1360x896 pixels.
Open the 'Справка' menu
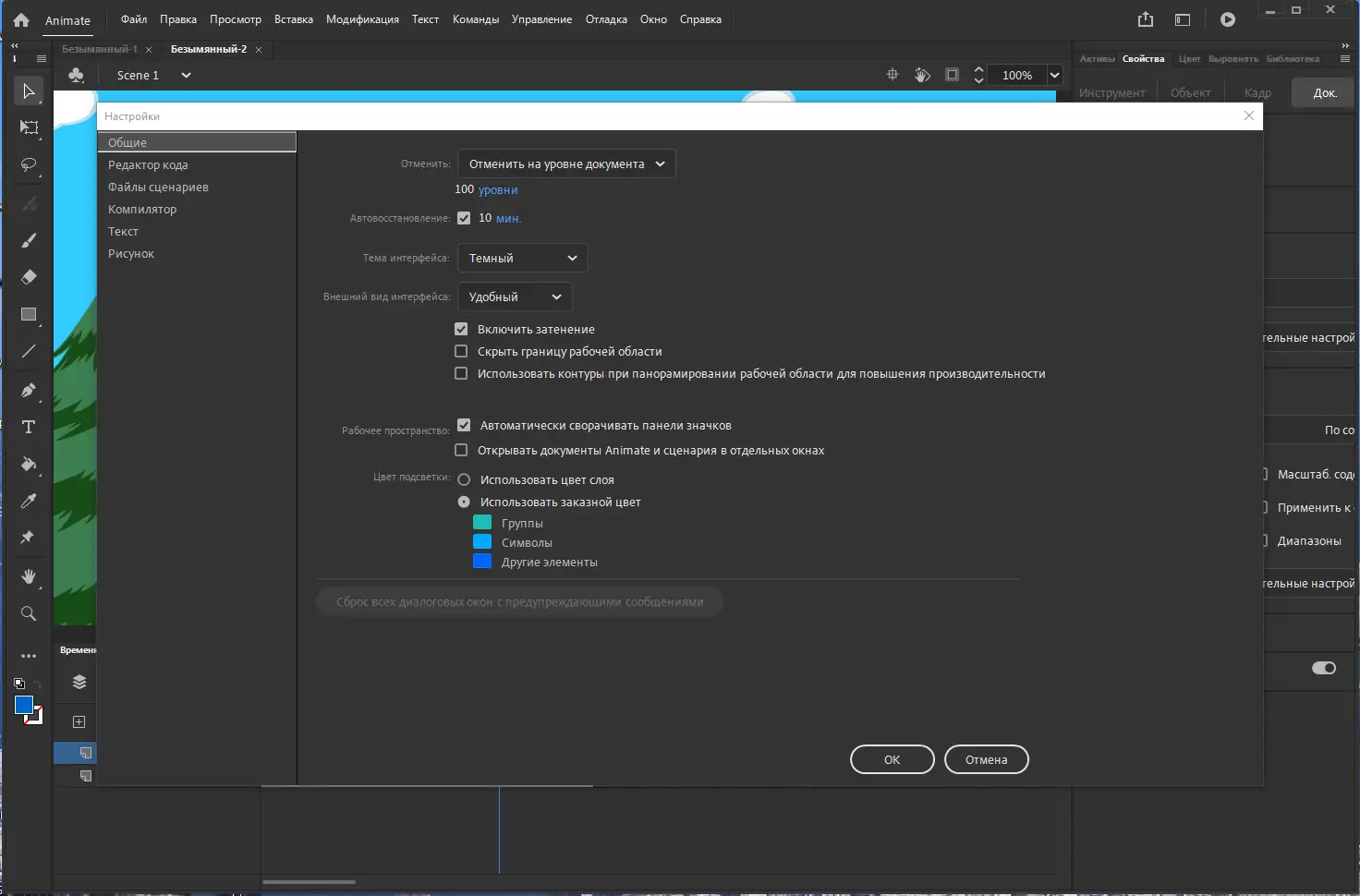(x=700, y=19)
